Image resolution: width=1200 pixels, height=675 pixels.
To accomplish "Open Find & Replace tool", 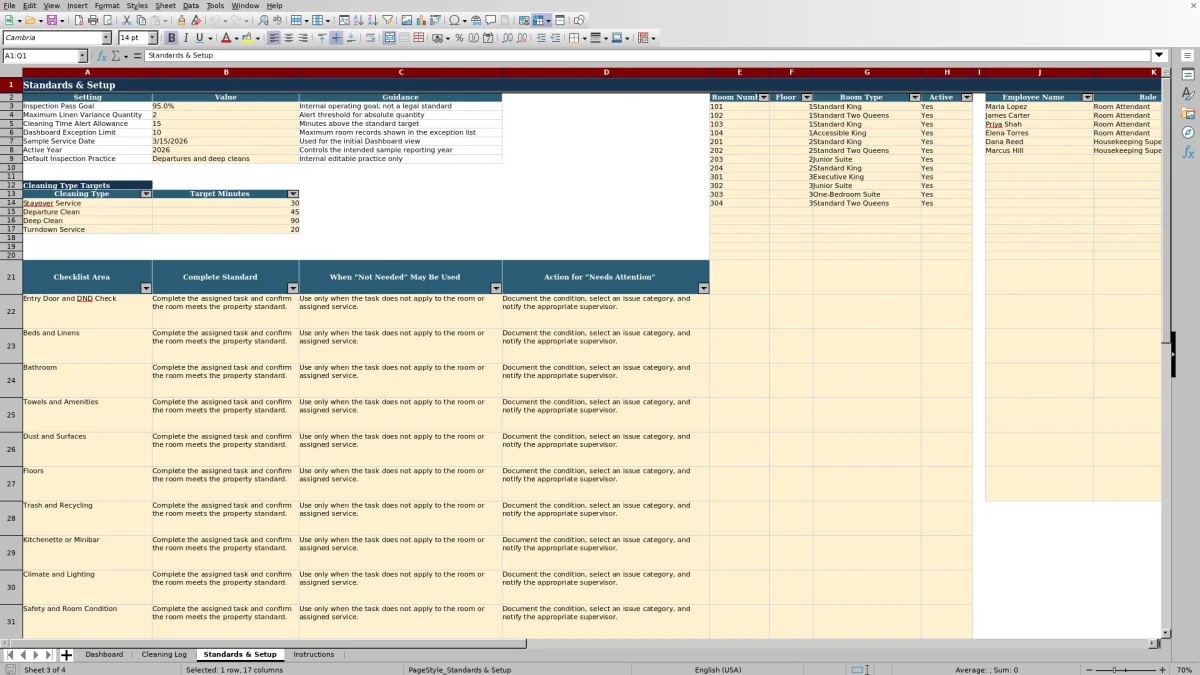I will 263,20.
